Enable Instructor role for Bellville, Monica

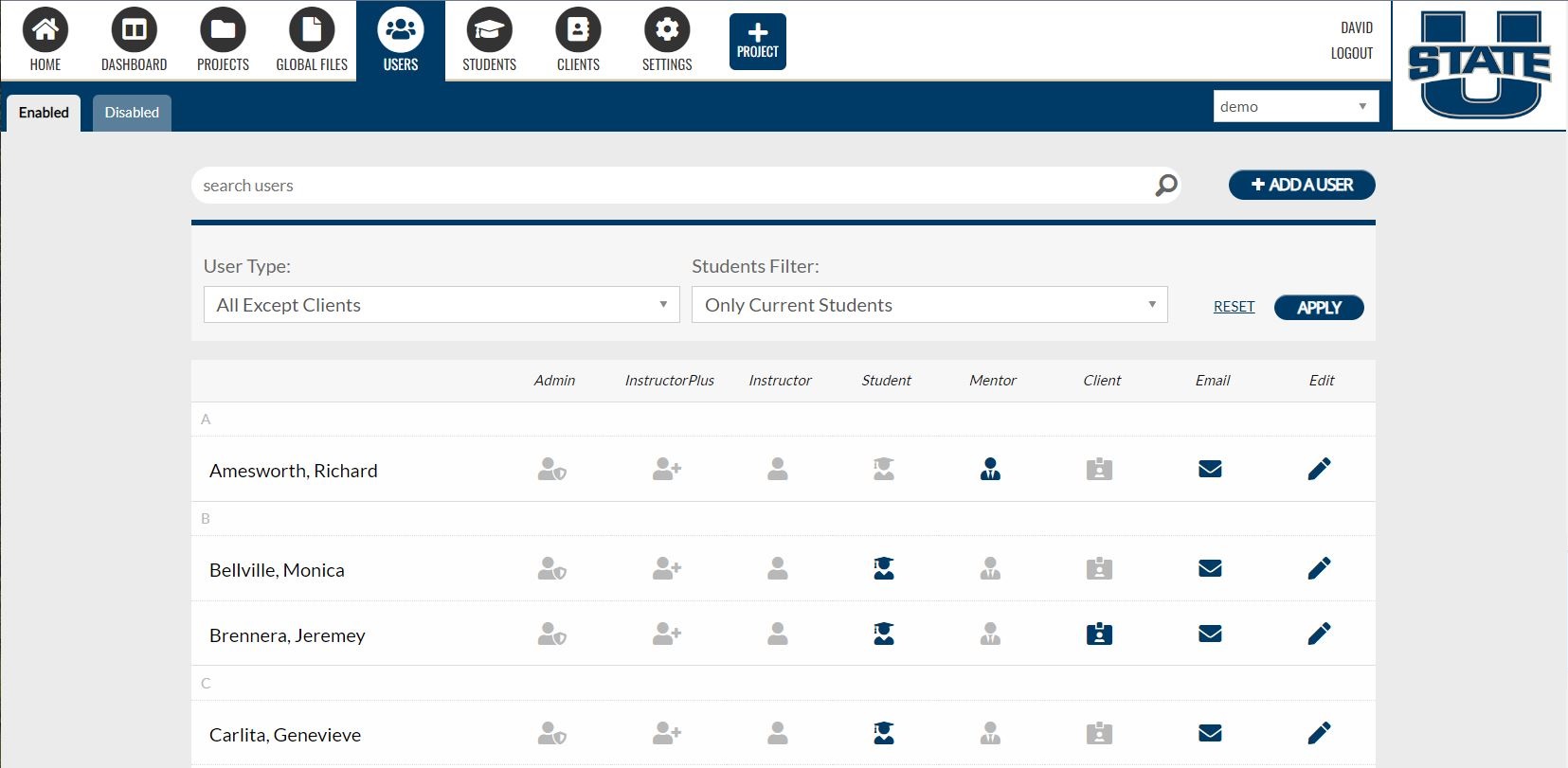pyautogui.click(x=778, y=568)
